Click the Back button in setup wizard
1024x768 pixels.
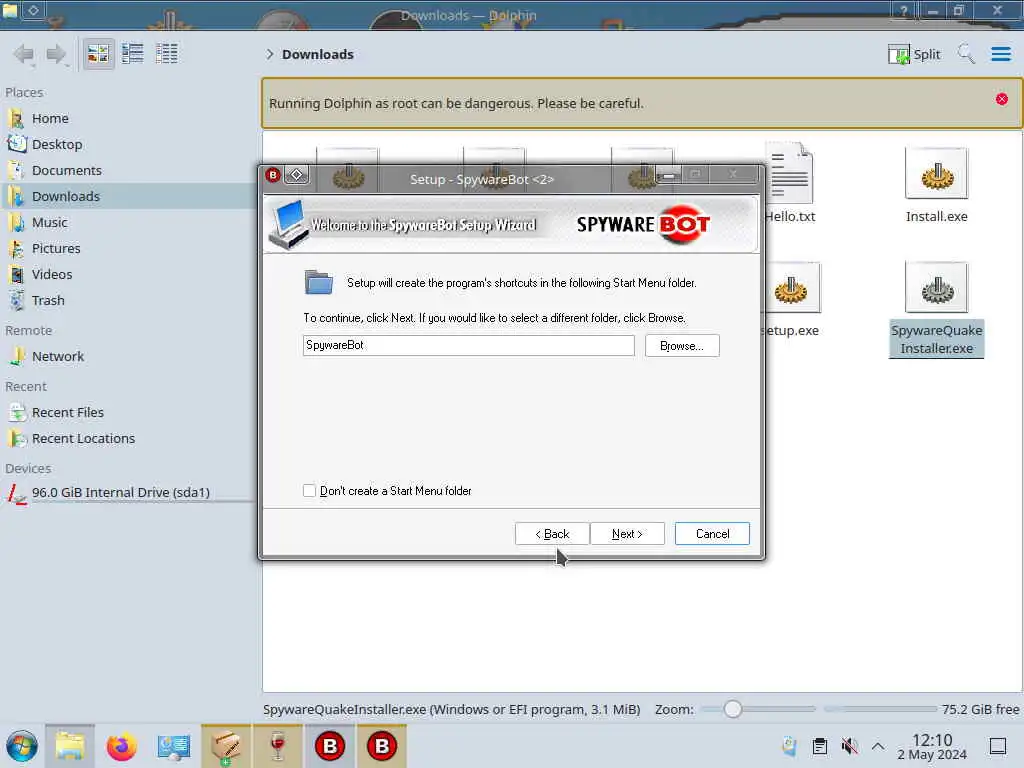tap(552, 534)
